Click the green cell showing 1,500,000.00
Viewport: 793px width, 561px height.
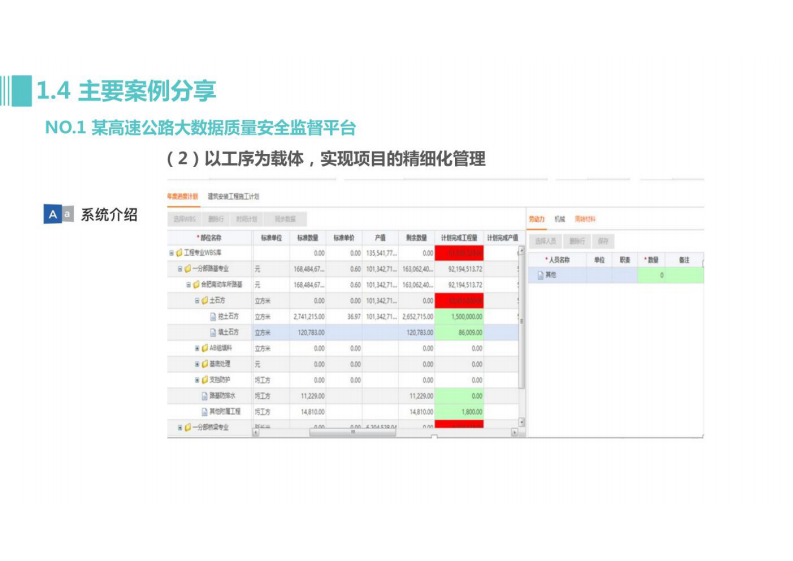[459, 317]
